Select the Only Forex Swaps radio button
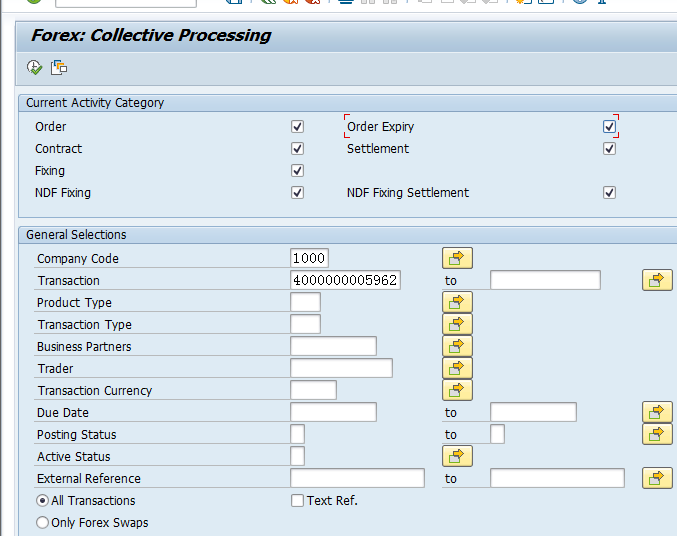The height and width of the screenshot is (536, 677). coord(42,523)
